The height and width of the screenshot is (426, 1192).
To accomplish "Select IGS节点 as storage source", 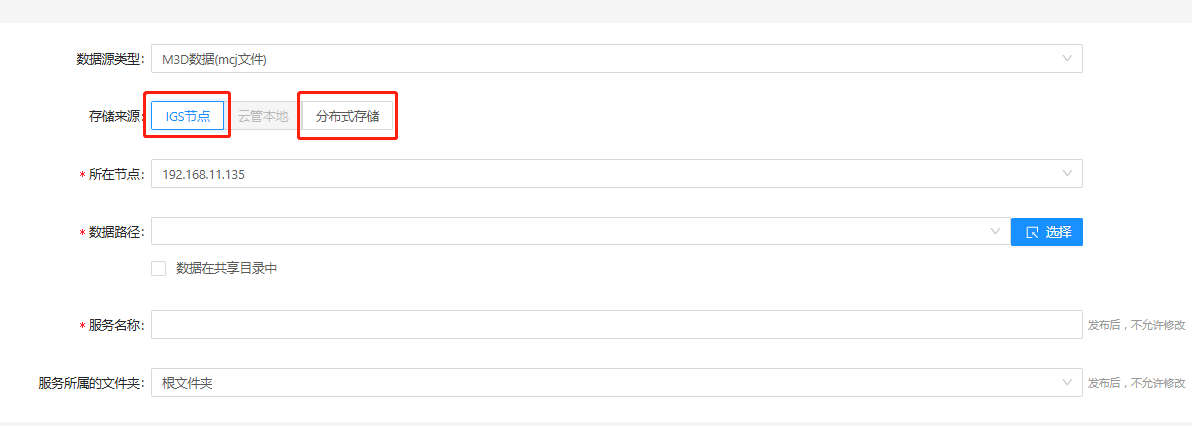I will tap(188, 116).
